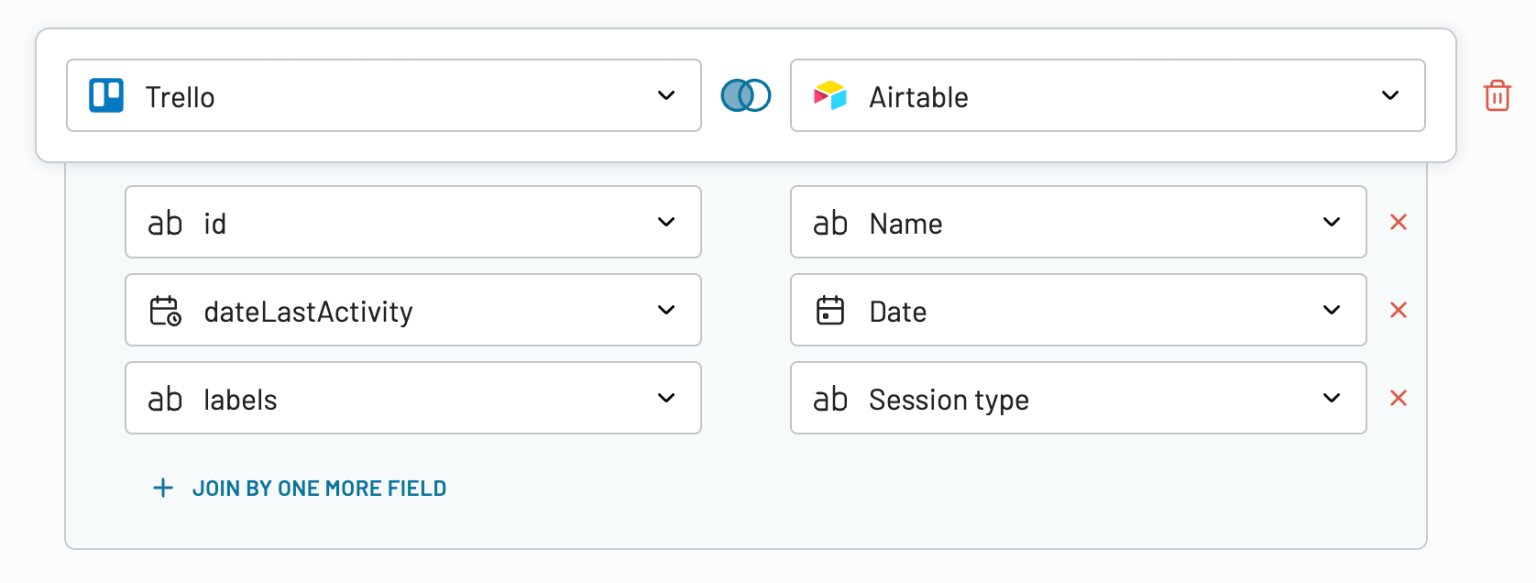Expand the dateLastActivity field dropdown

click(667, 310)
